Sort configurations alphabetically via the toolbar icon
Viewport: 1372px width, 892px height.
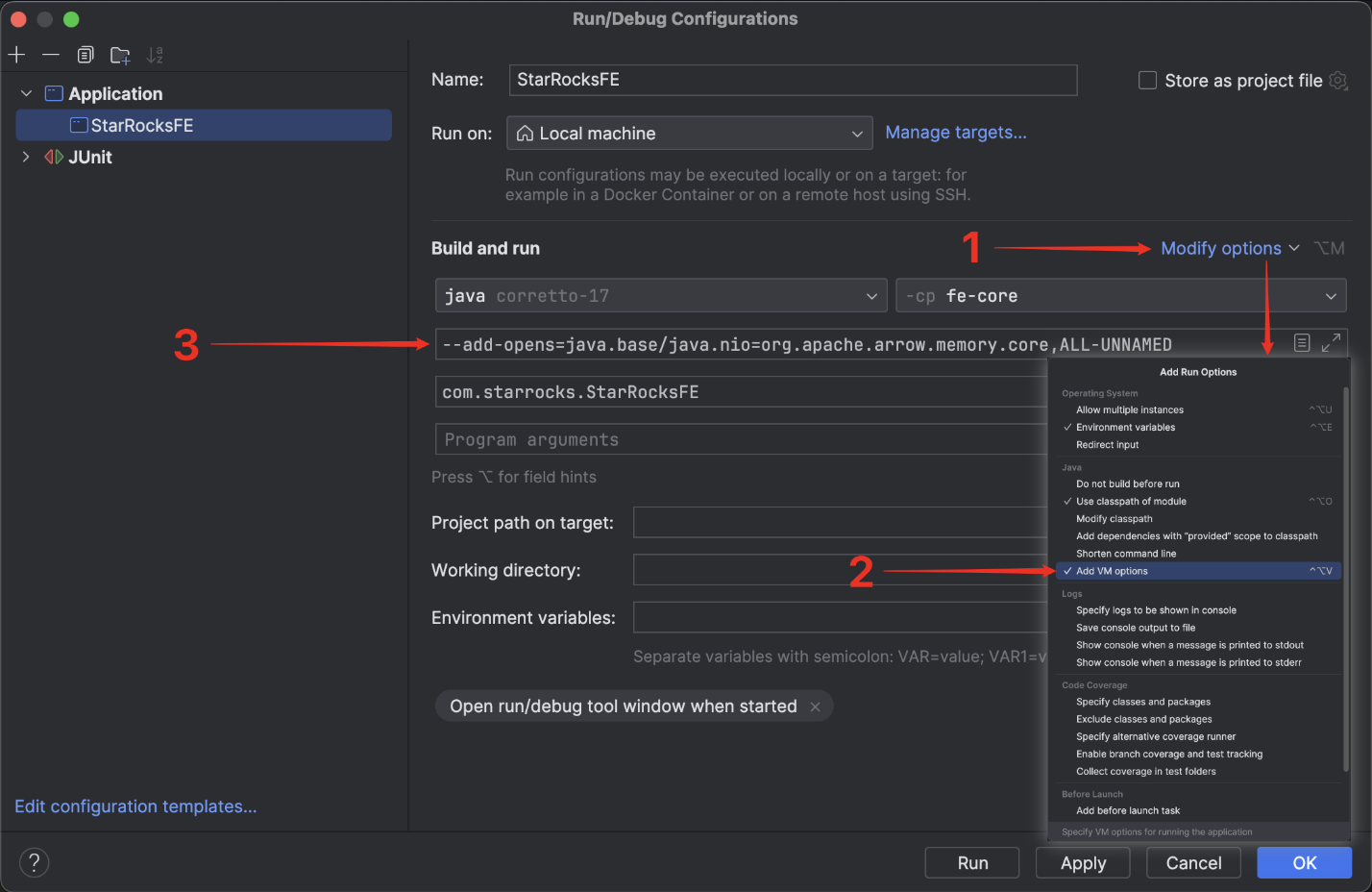click(x=155, y=55)
